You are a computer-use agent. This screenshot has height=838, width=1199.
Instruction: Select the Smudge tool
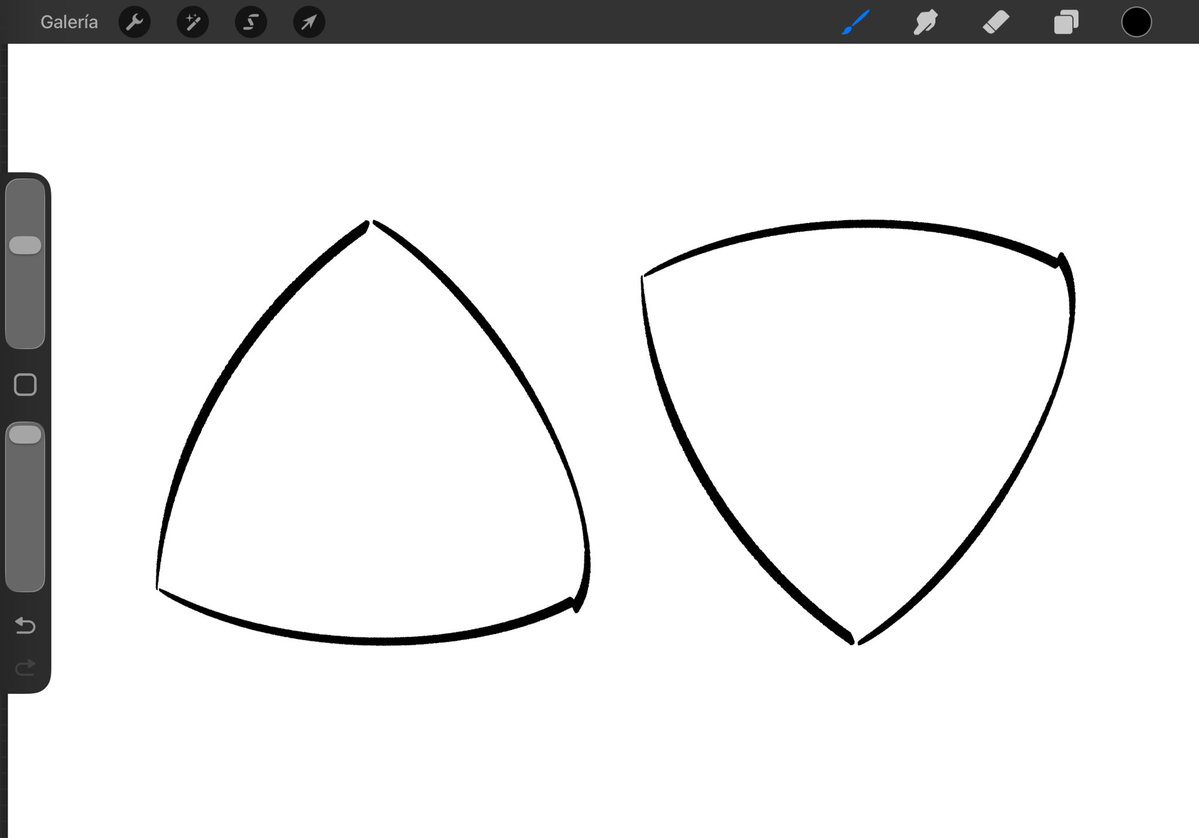click(925, 22)
